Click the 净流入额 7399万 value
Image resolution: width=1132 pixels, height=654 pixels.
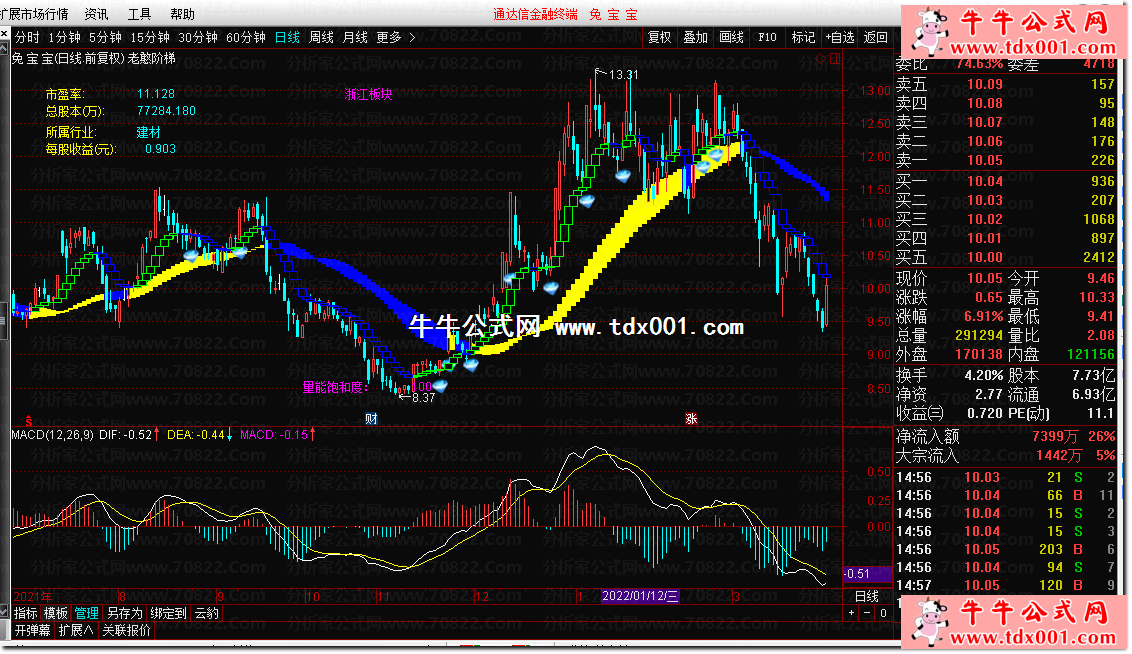1055,436
